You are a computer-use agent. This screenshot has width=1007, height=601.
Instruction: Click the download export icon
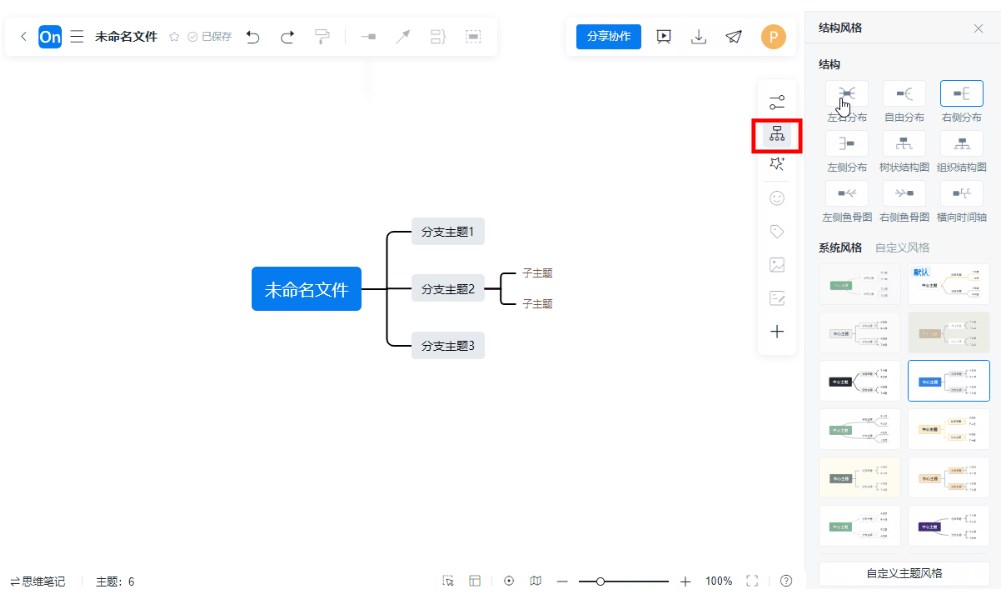(699, 37)
